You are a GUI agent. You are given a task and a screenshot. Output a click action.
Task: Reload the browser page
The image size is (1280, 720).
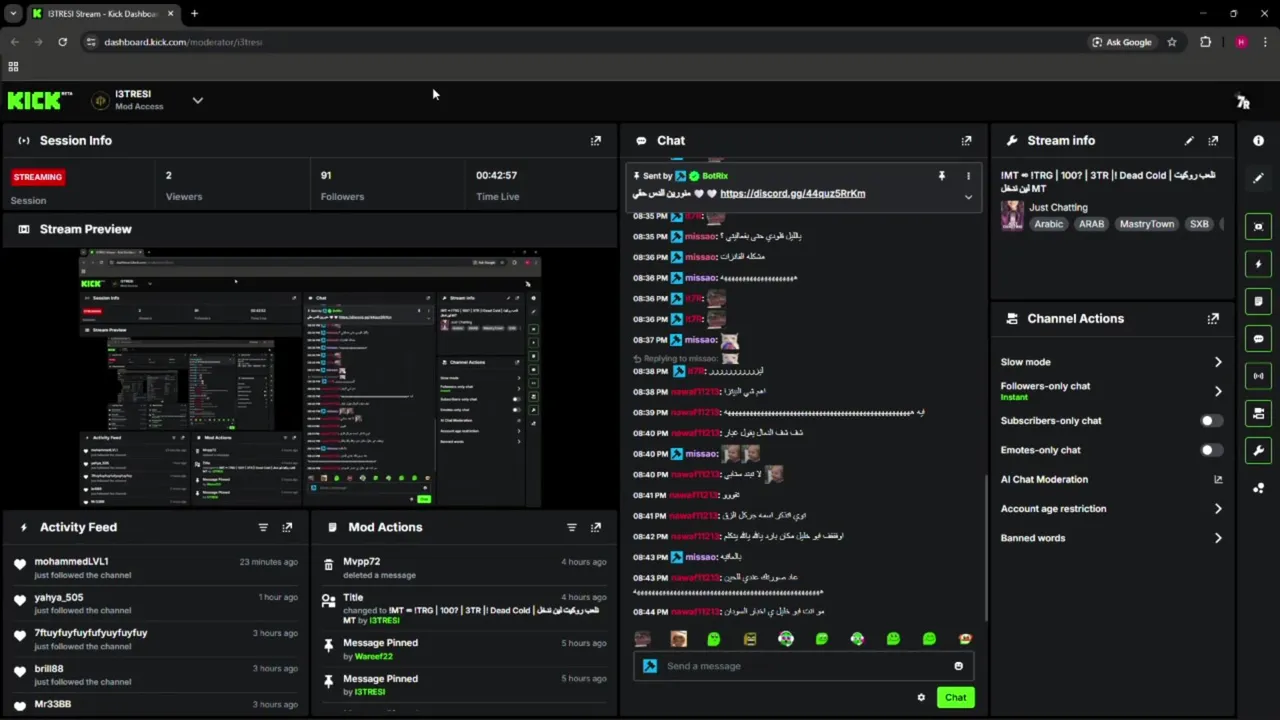(x=62, y=42)
